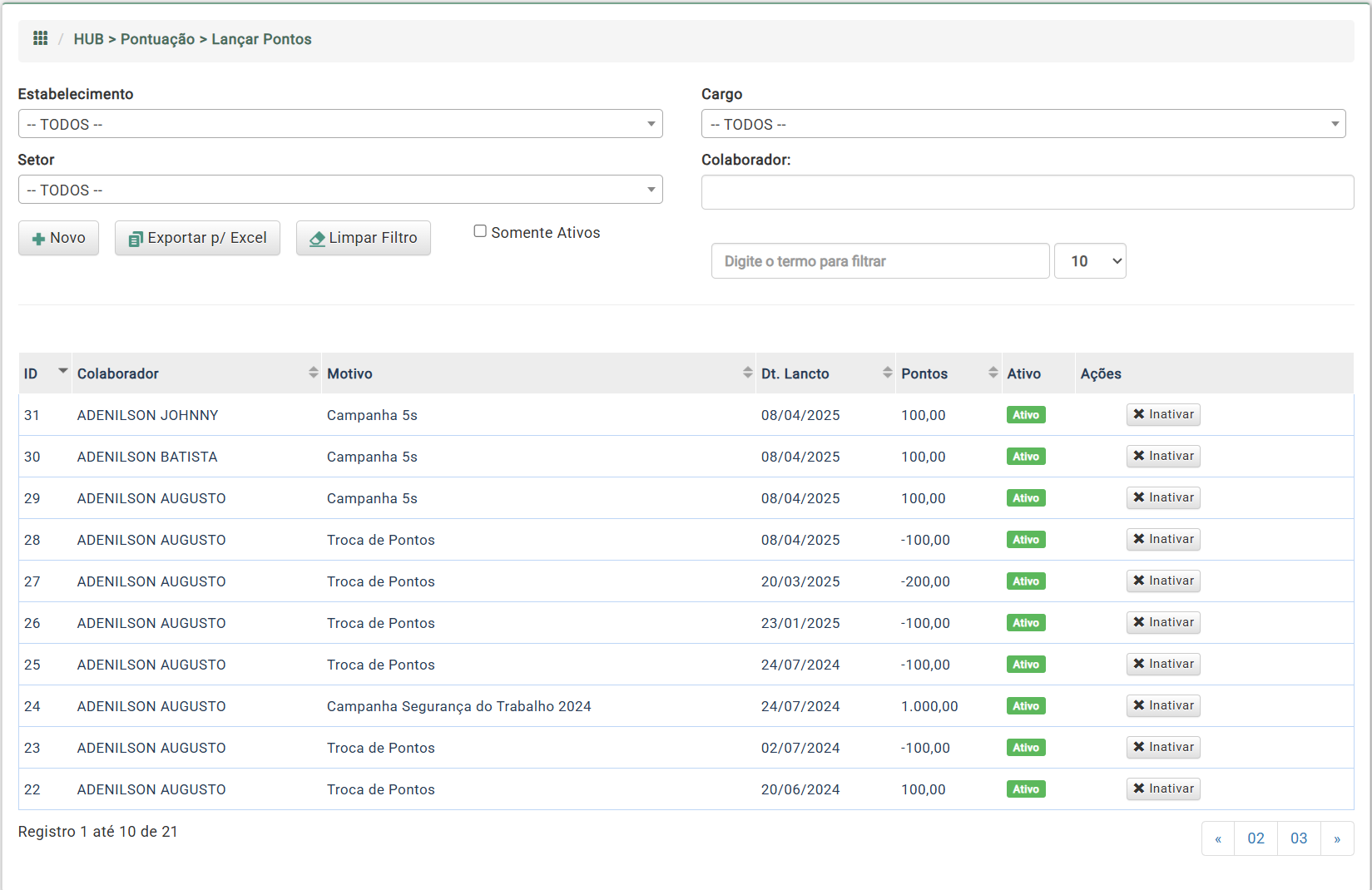The image size is (1372, 890).
Task: Click Ativo badge for ID 31
Action: (x=1026, y=415)
